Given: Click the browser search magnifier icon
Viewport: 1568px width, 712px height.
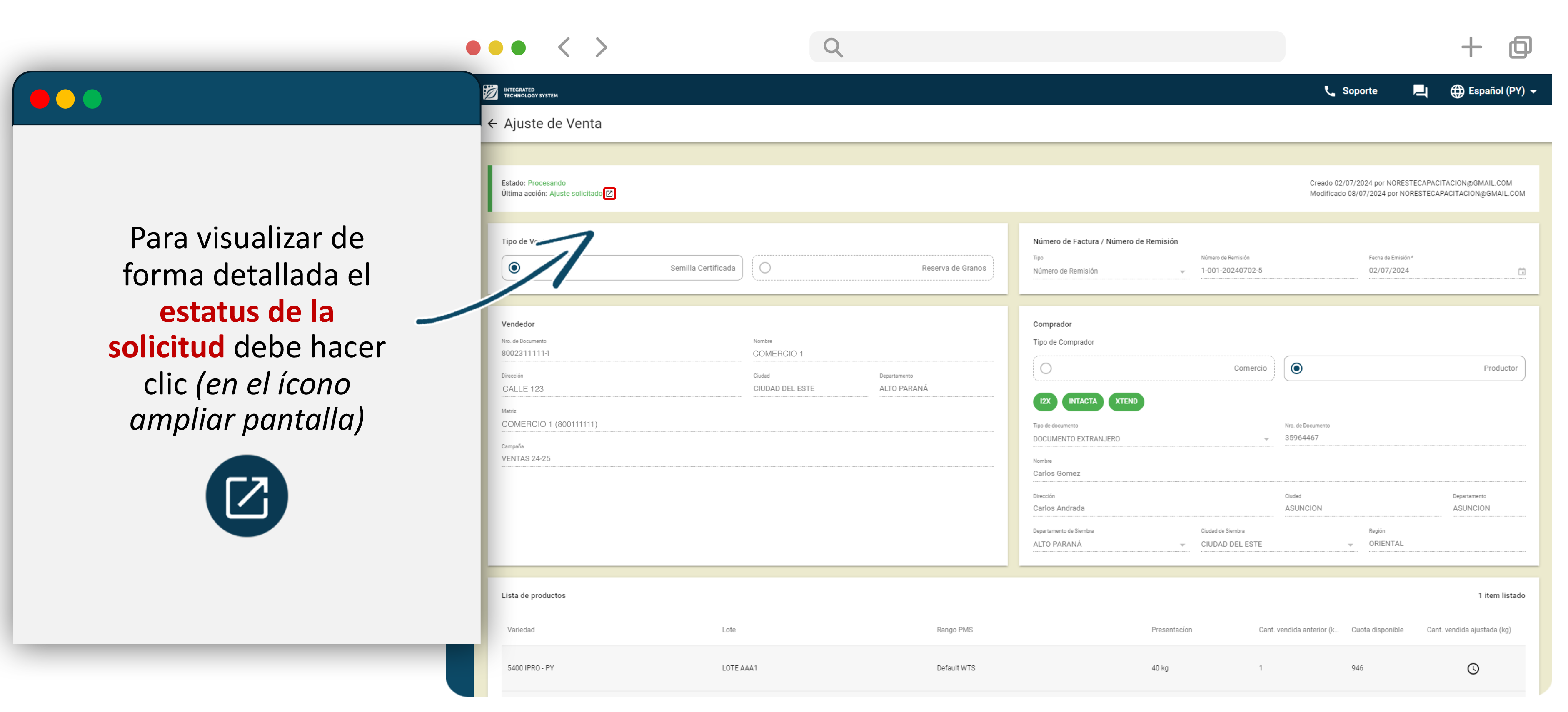Looking at the screenshot, I should click(x=833, y=47).
